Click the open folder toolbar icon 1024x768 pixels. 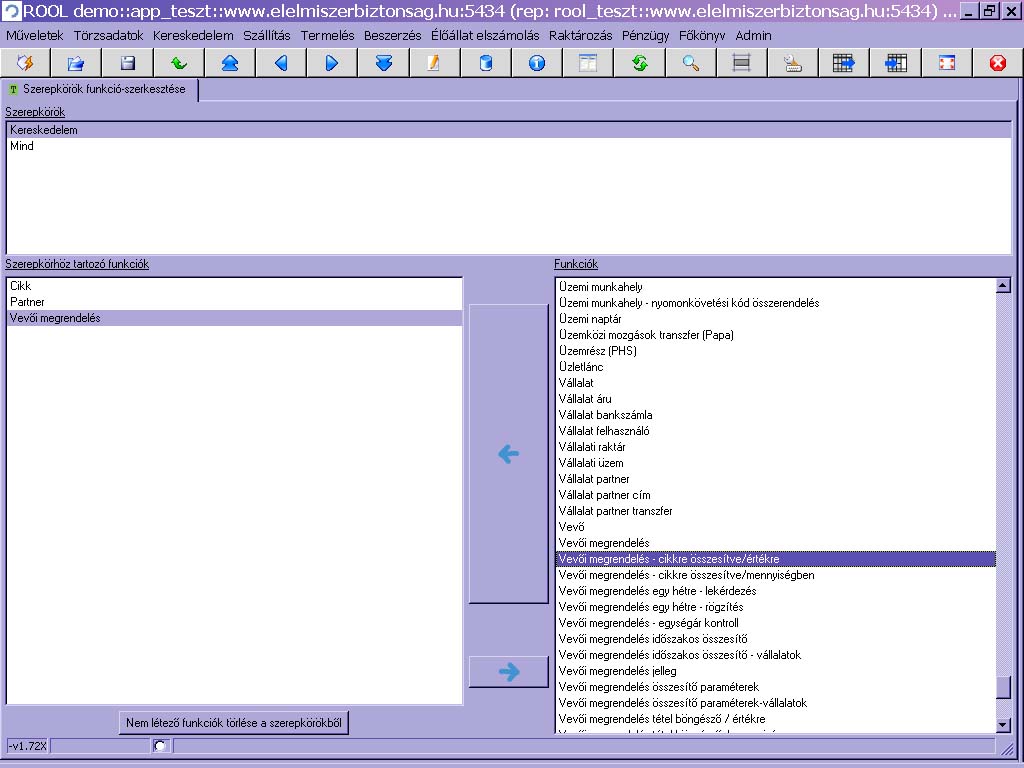pyautogui.click(x=76, y=63)
